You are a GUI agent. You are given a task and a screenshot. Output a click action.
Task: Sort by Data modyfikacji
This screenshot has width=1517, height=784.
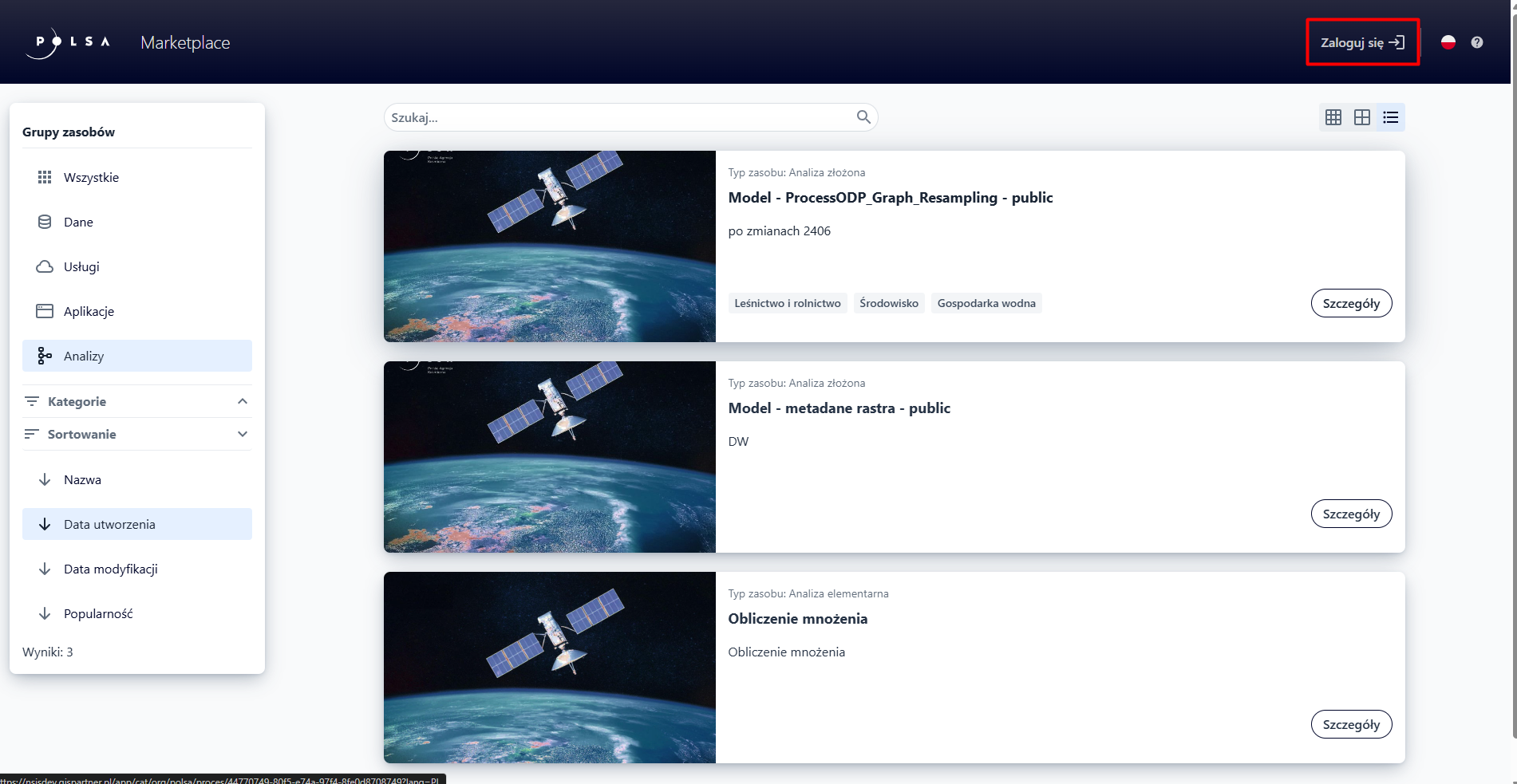(x=137, y=569)
